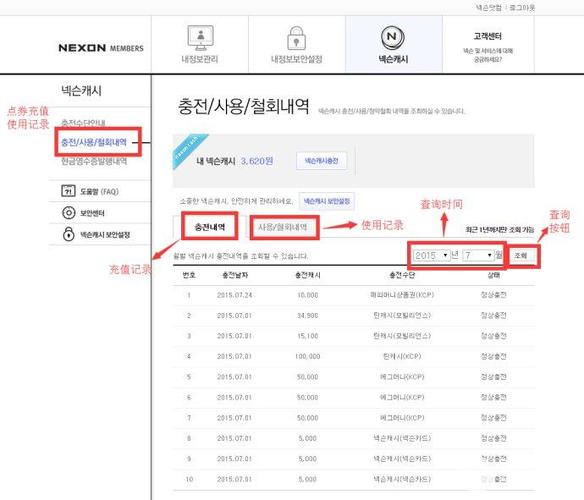The width and height of the screenshot is (584, 500).
Task: Click the 내정보관리 text label
Action: (200, 59)
